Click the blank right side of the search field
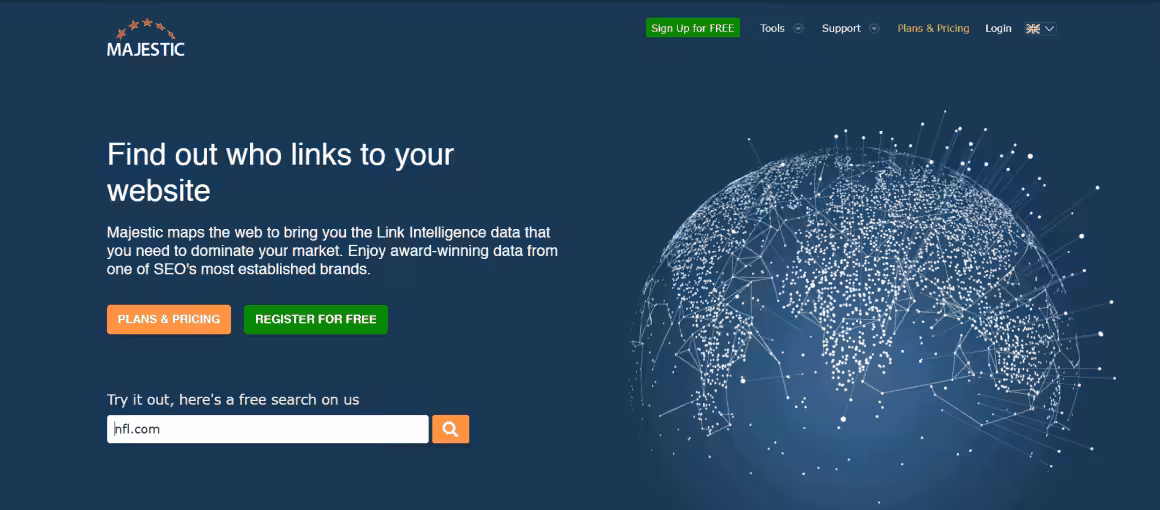The width and height of the screenshot is (1160, 510). [340, 429]
